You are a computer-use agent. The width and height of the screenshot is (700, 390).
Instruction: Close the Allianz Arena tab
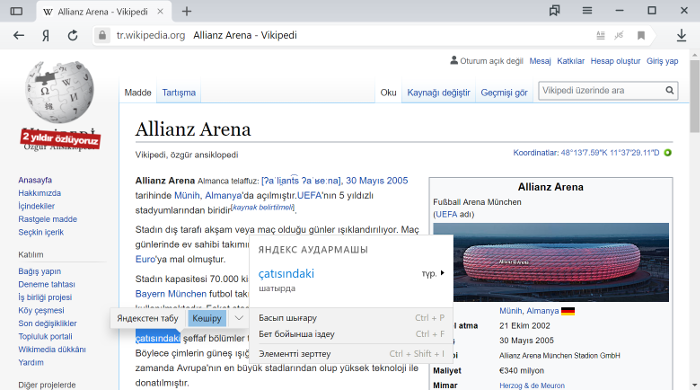click(x=160, y=12)
